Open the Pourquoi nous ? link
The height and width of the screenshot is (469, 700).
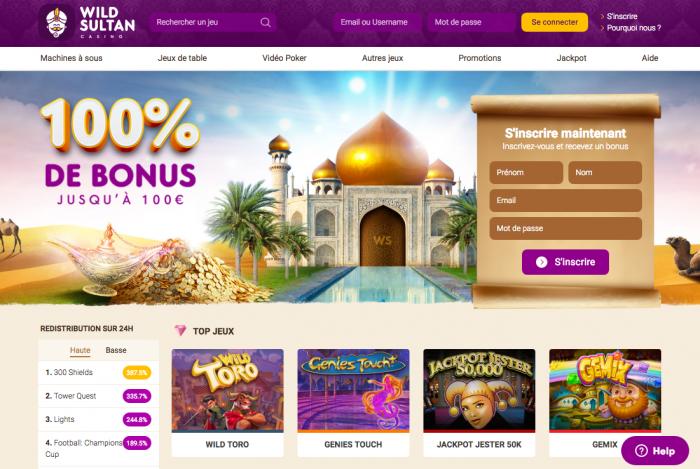coord(634,28)
